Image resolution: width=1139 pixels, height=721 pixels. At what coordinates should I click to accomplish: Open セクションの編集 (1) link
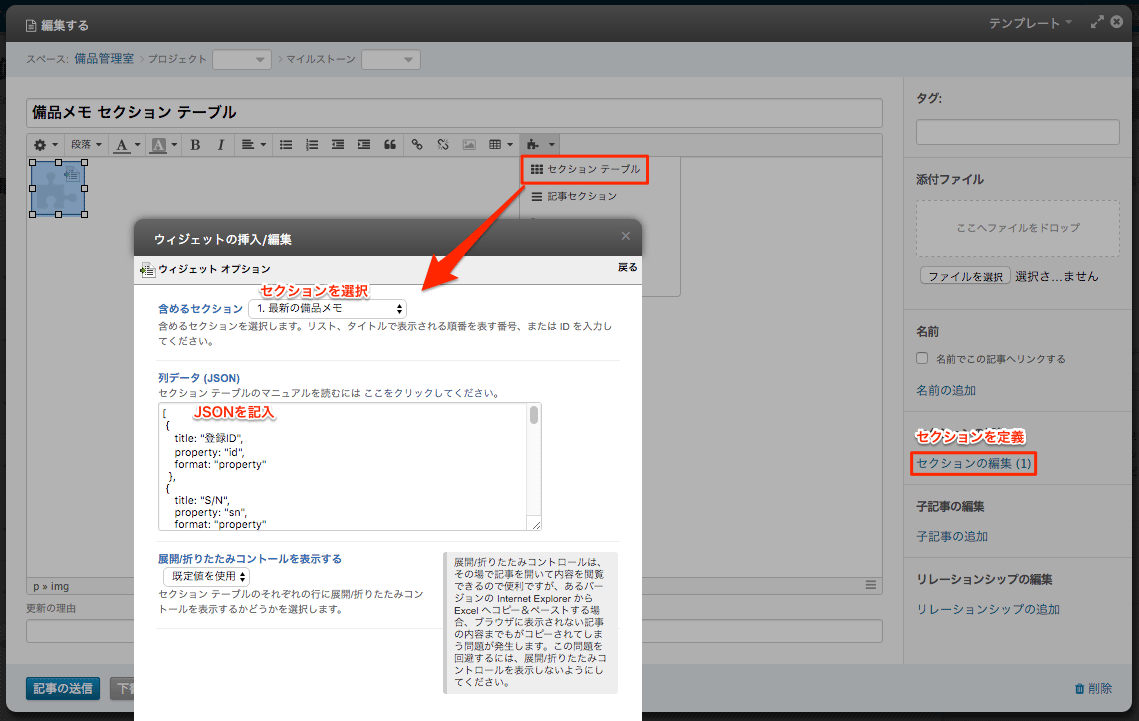pos(973,464)
